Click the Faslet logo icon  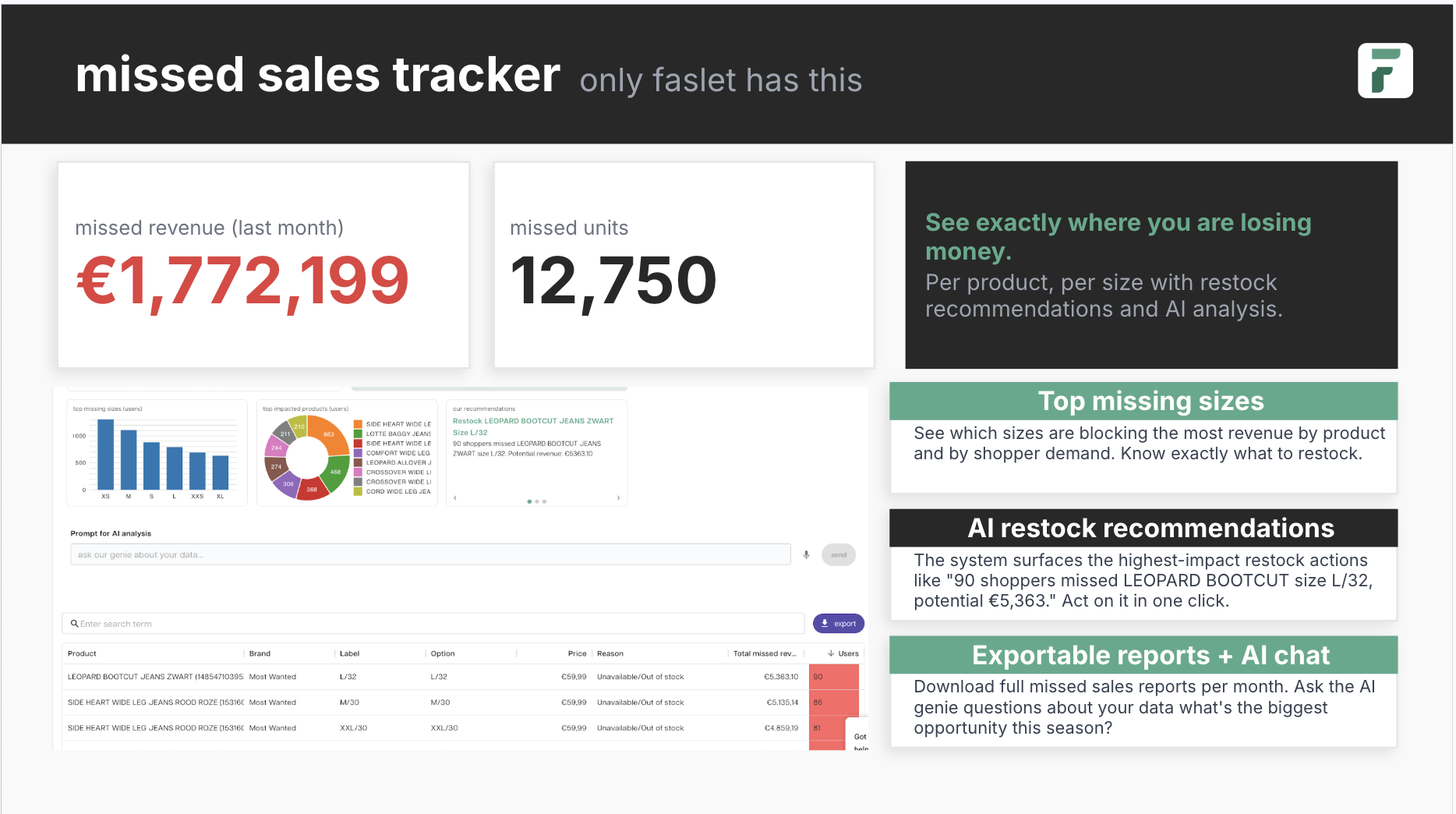(1384, 70)
